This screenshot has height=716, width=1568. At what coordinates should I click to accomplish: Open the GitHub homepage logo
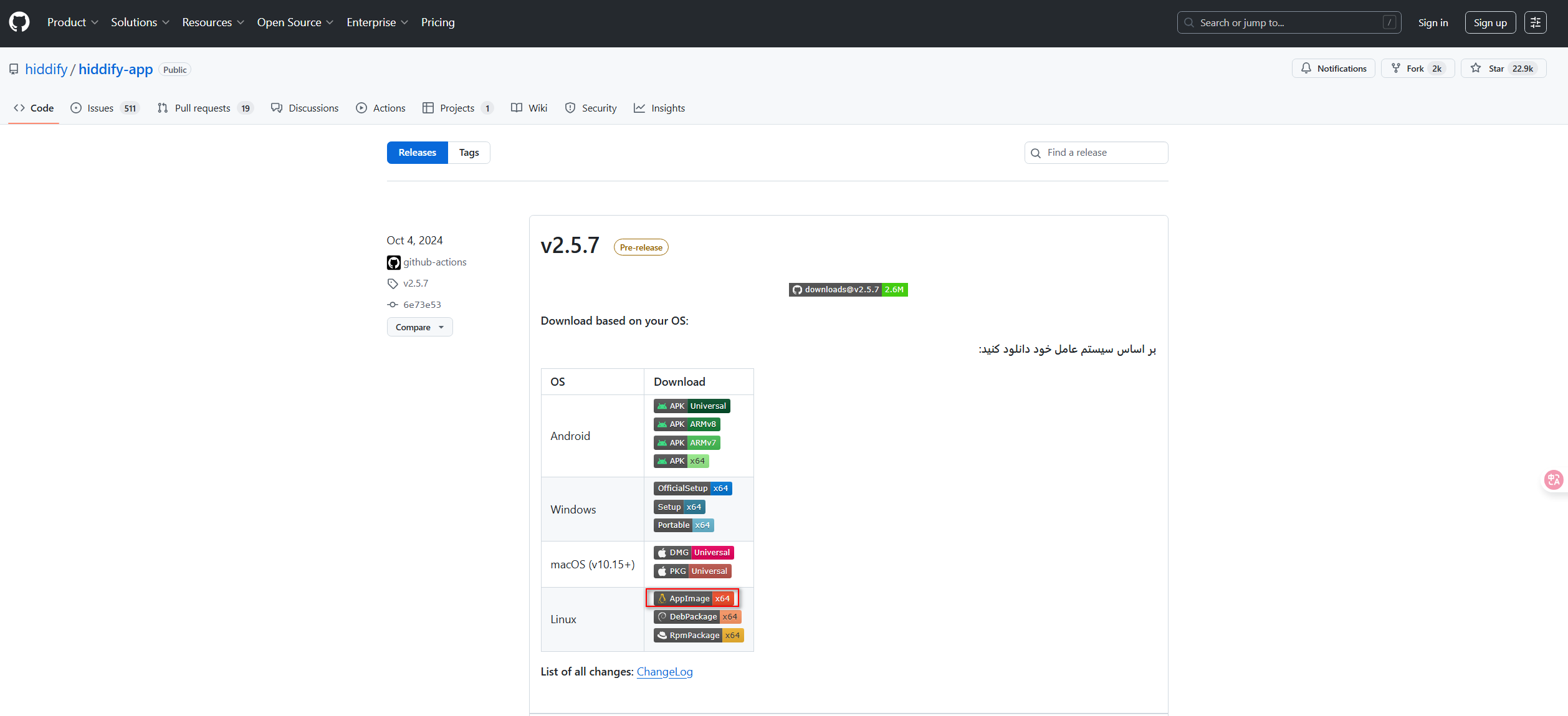click(19, 22)
